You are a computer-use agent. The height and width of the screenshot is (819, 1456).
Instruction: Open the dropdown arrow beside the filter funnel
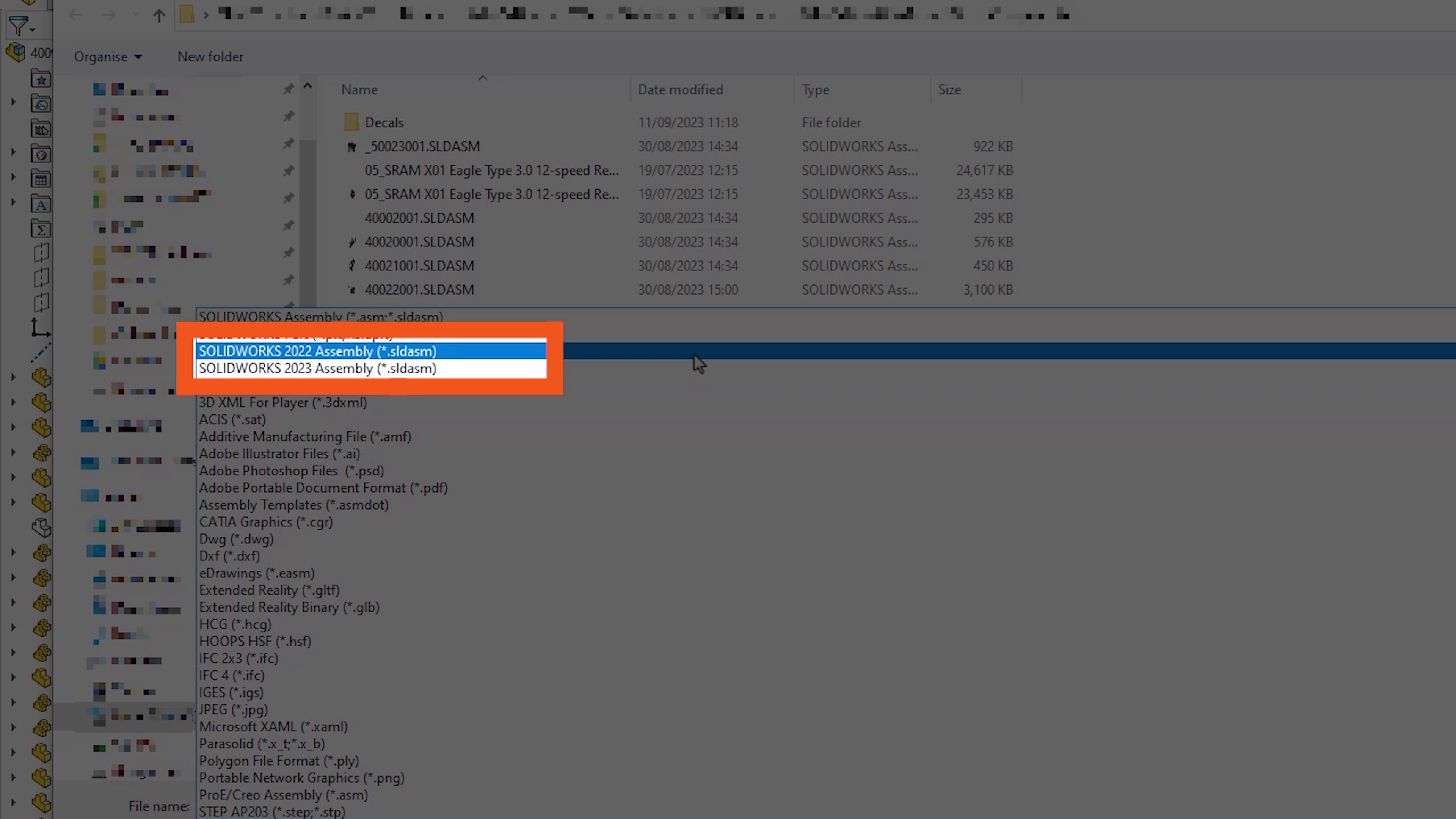point(32,29)
